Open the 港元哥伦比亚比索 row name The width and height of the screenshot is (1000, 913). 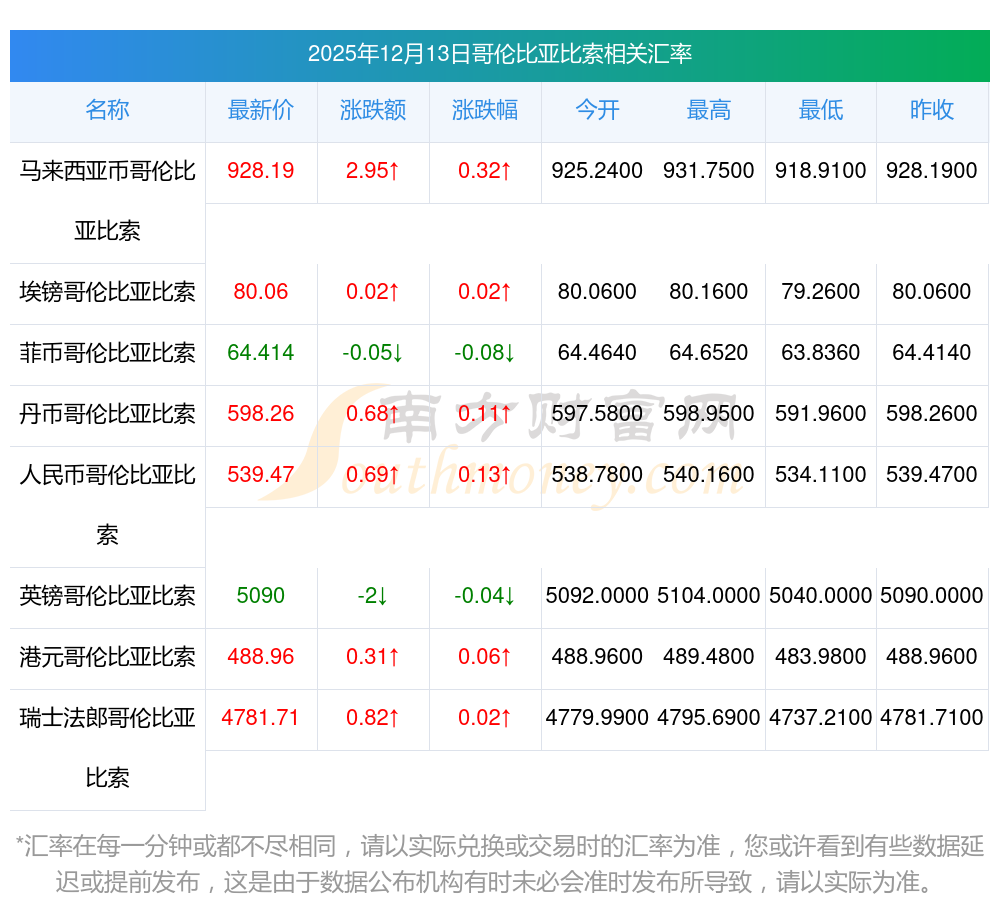107,657
